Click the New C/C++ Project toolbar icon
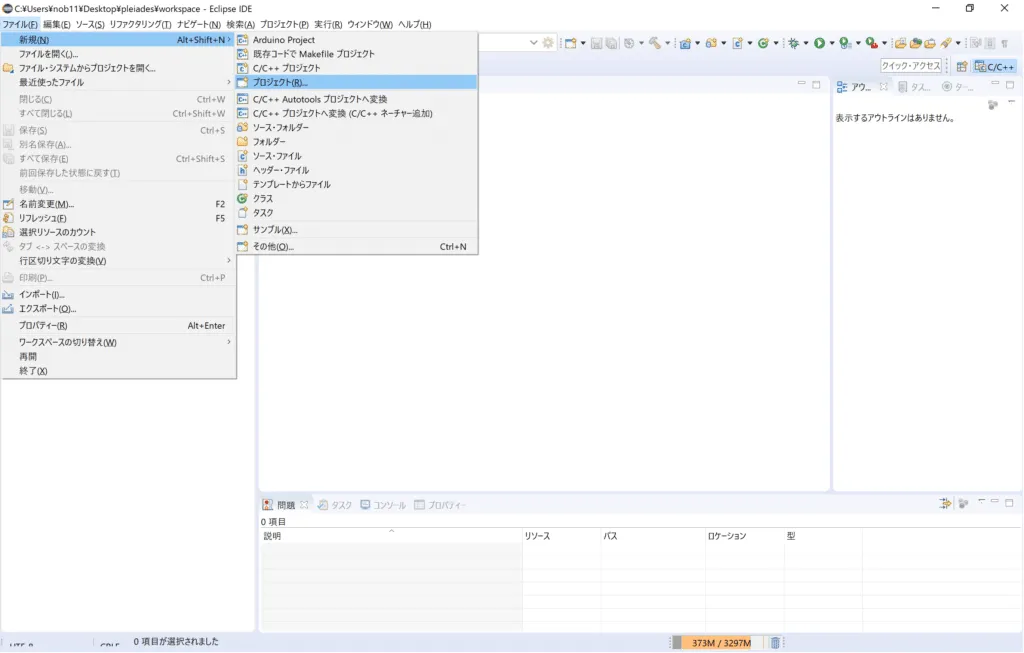 (685, 43)
